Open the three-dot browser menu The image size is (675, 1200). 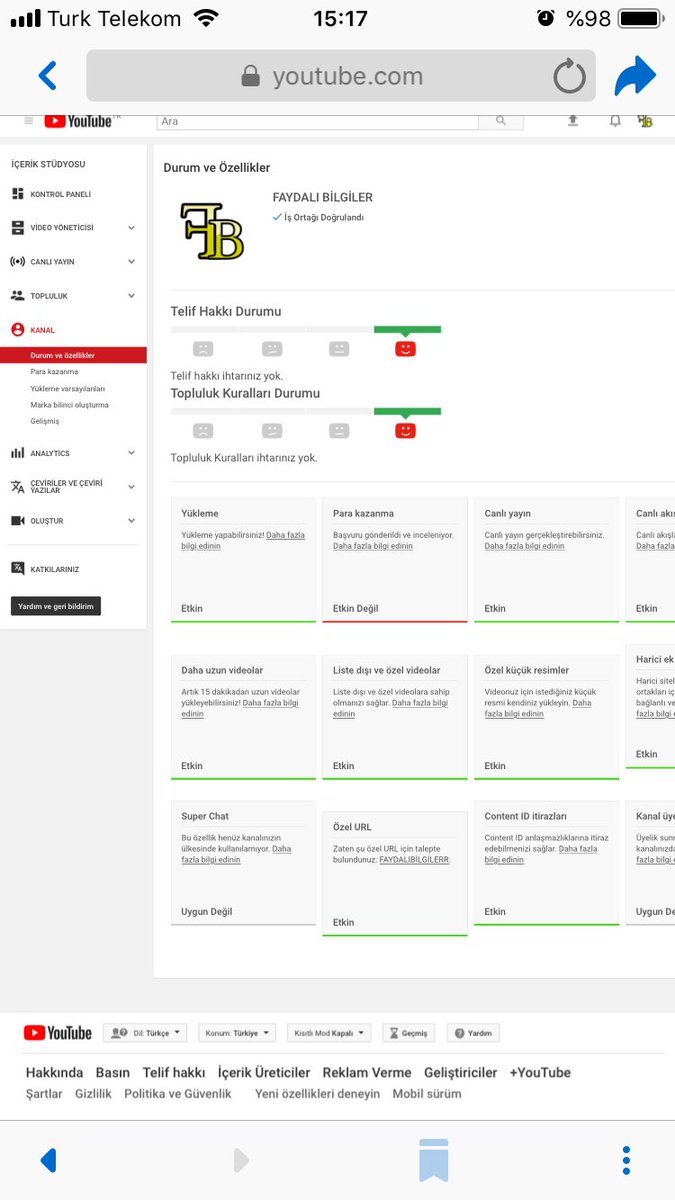coord(626,1160)
